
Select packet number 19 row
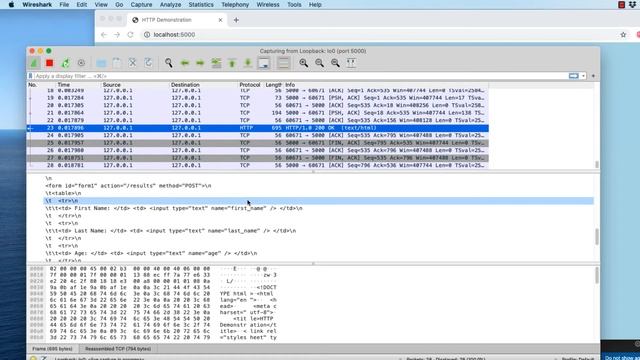point(258,98)
